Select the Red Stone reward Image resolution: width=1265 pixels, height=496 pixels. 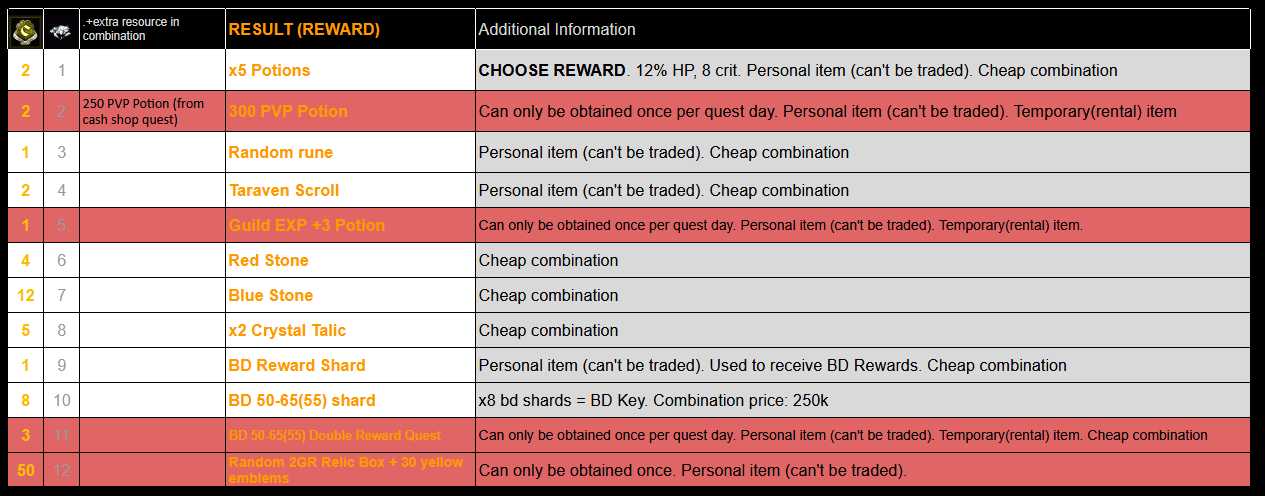[x=268, y=261]
